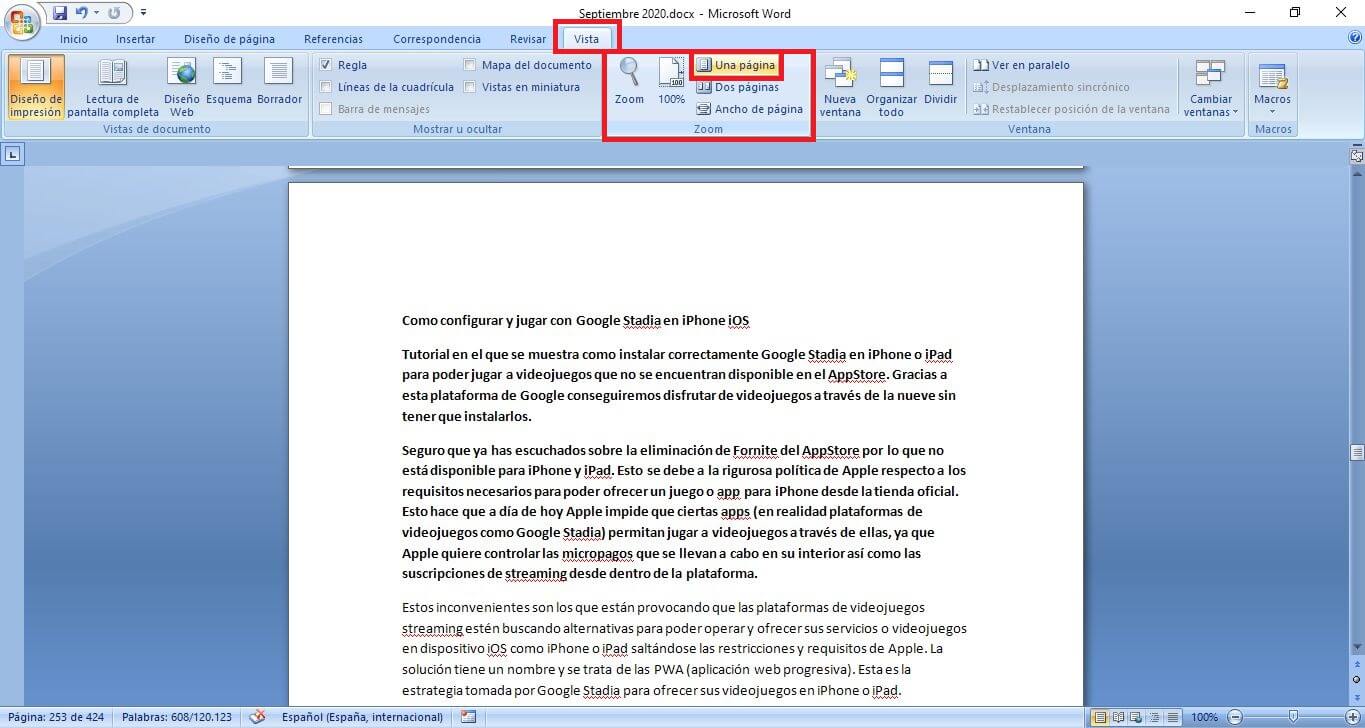Open the Zoom magnifier dialog

[x=629, y=81]
